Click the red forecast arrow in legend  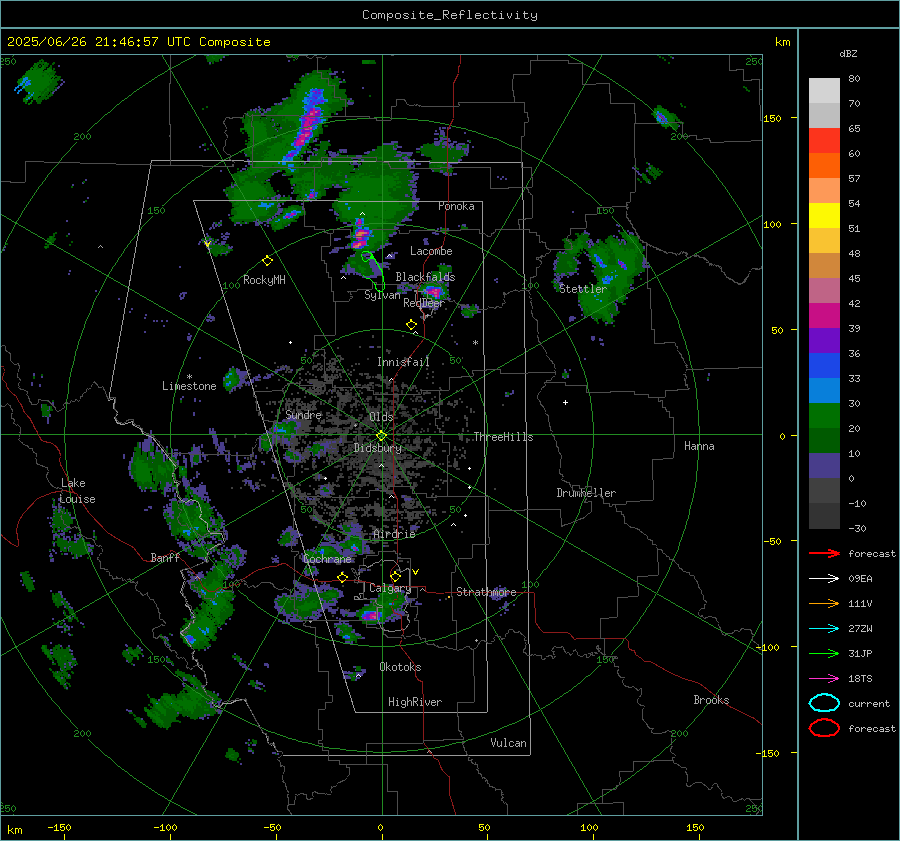pos(824,553)
